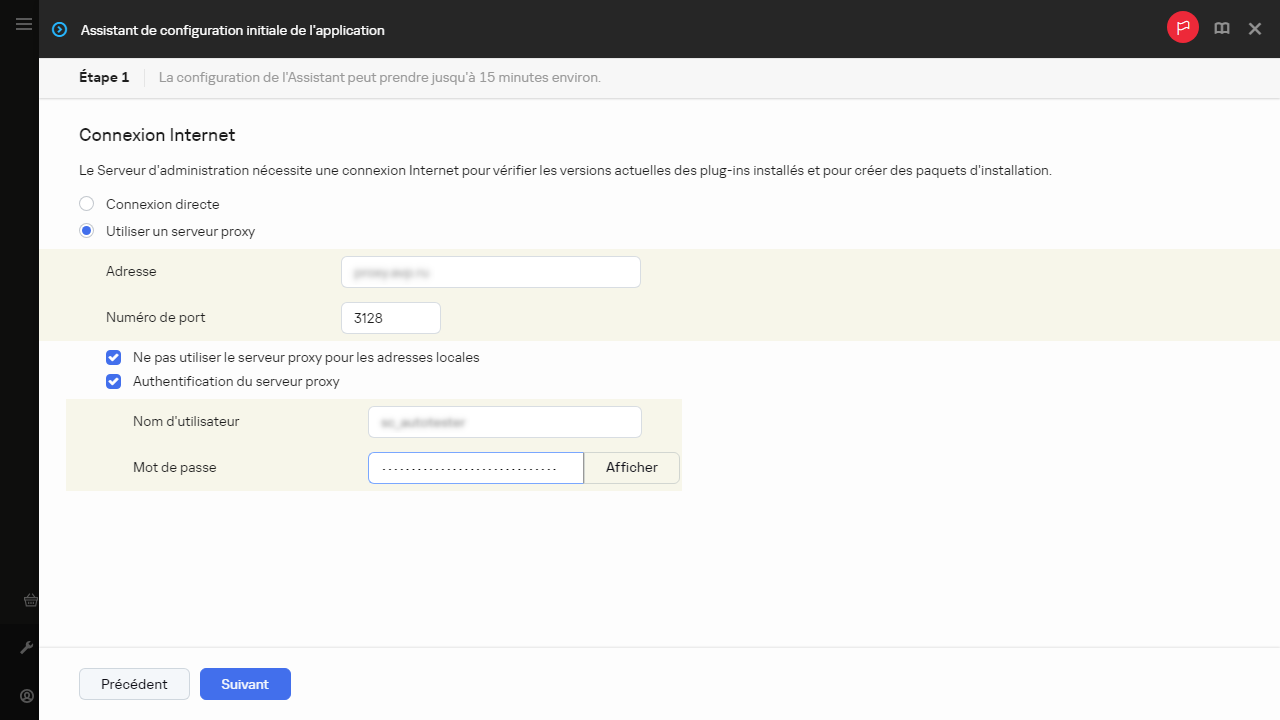Viewport: 1280px width, 720px height.
Task: Click the 'Nom d'utilisateur' text field
Action: [504, 422]
